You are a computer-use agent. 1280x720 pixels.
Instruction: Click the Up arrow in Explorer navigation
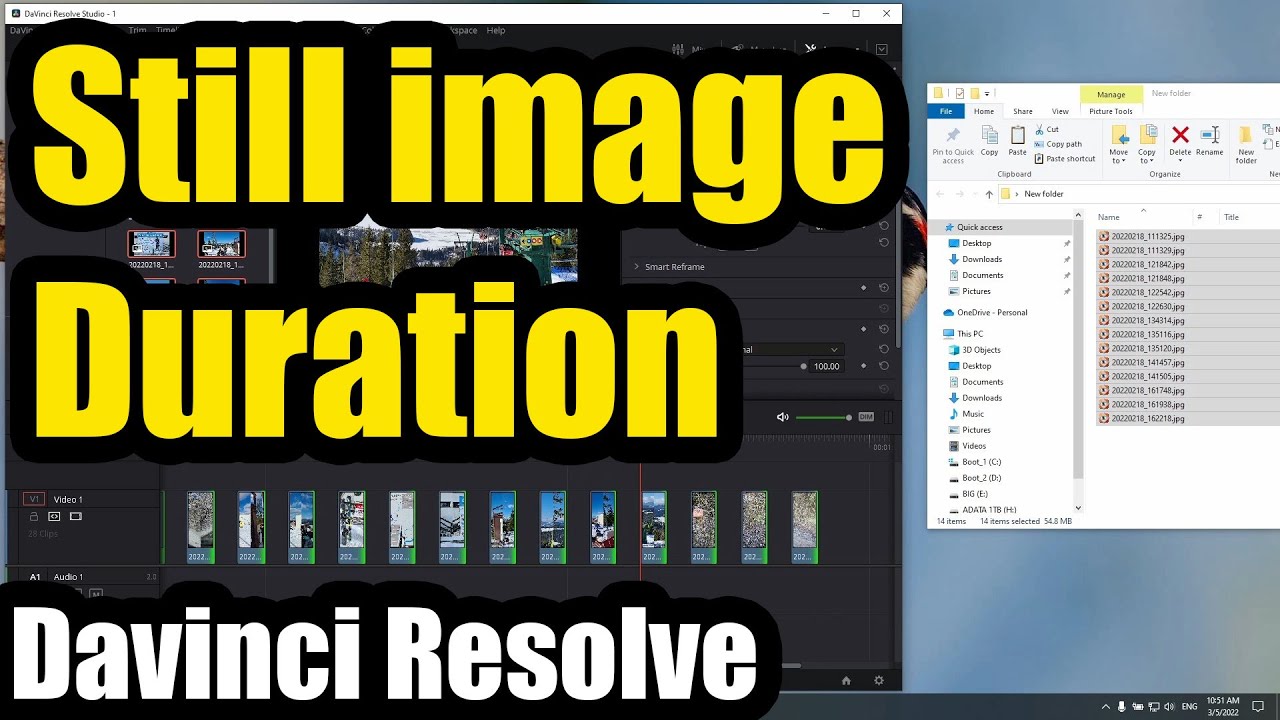(x=989, y=194)
